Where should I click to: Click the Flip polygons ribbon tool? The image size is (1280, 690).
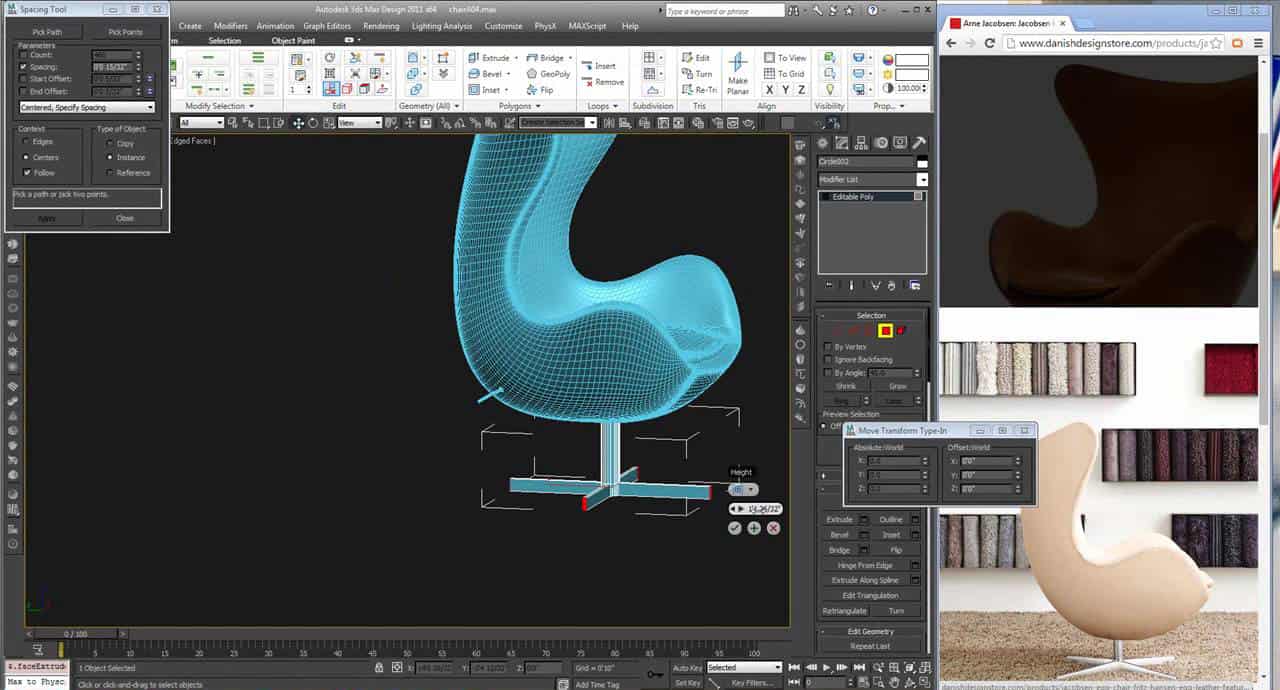coord(540,90)
